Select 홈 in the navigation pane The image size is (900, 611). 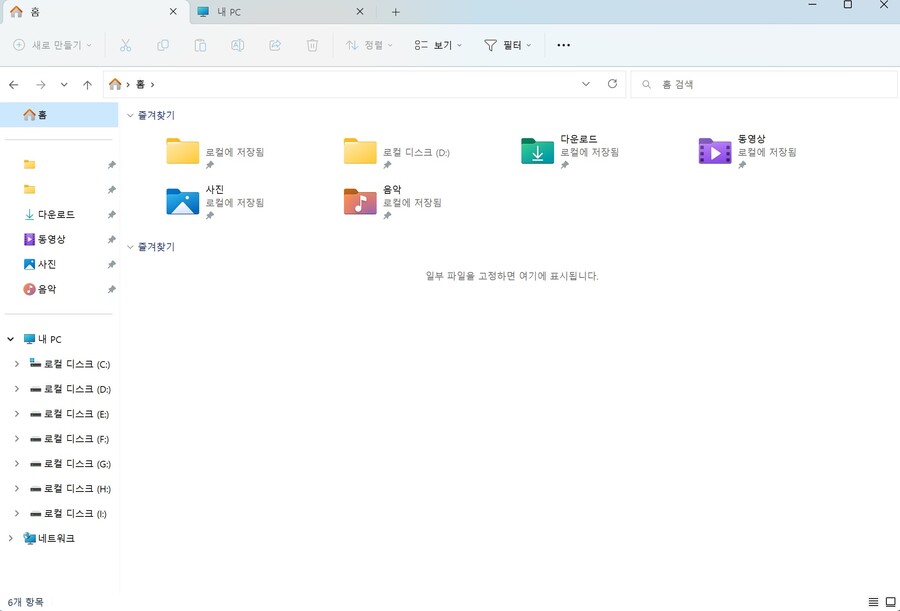59,115
